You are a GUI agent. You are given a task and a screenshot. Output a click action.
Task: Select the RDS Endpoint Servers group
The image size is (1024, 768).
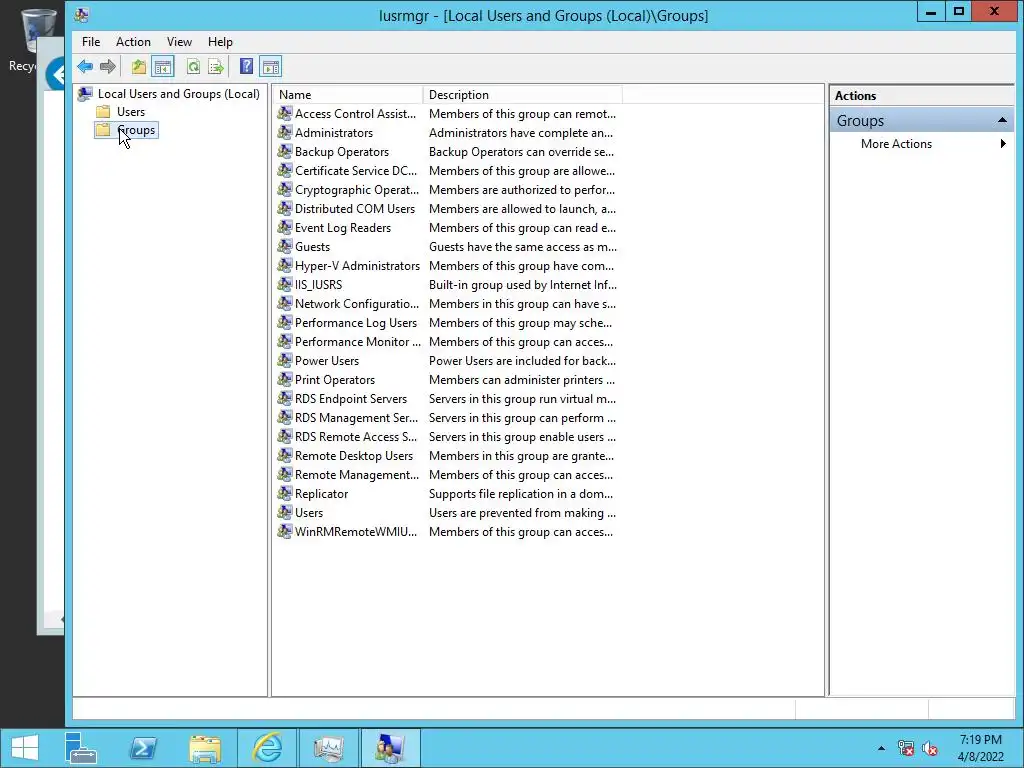[351, 398]
